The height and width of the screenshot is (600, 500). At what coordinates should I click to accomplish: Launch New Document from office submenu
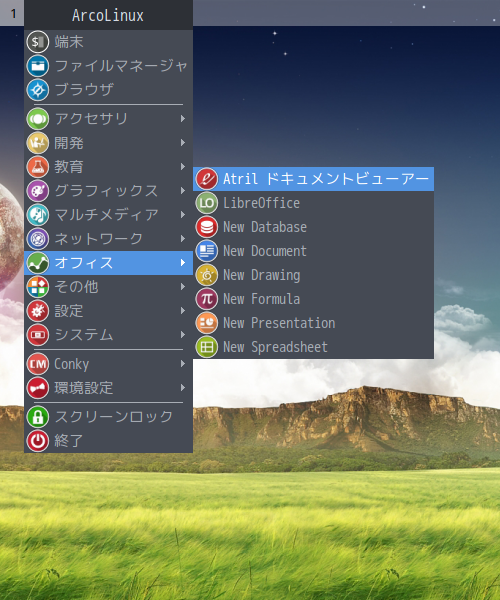[313, 251]
